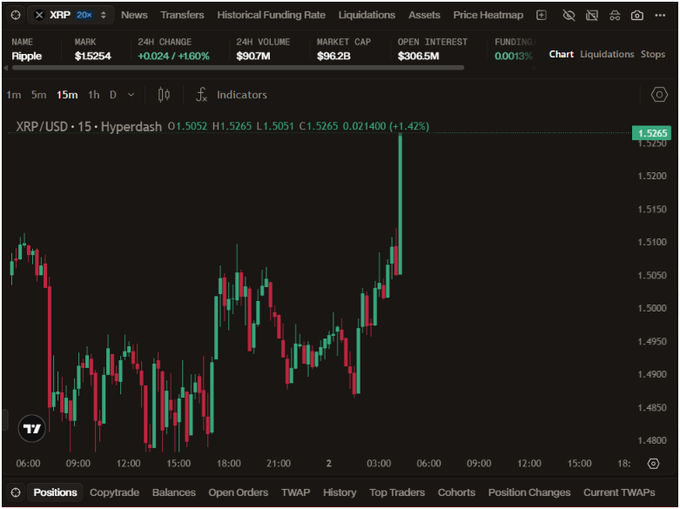This screenshot has width=680, height=509.
Task: Click the 1.5000 price axis label
Action: pyautogui.click(x=652, y=308)
